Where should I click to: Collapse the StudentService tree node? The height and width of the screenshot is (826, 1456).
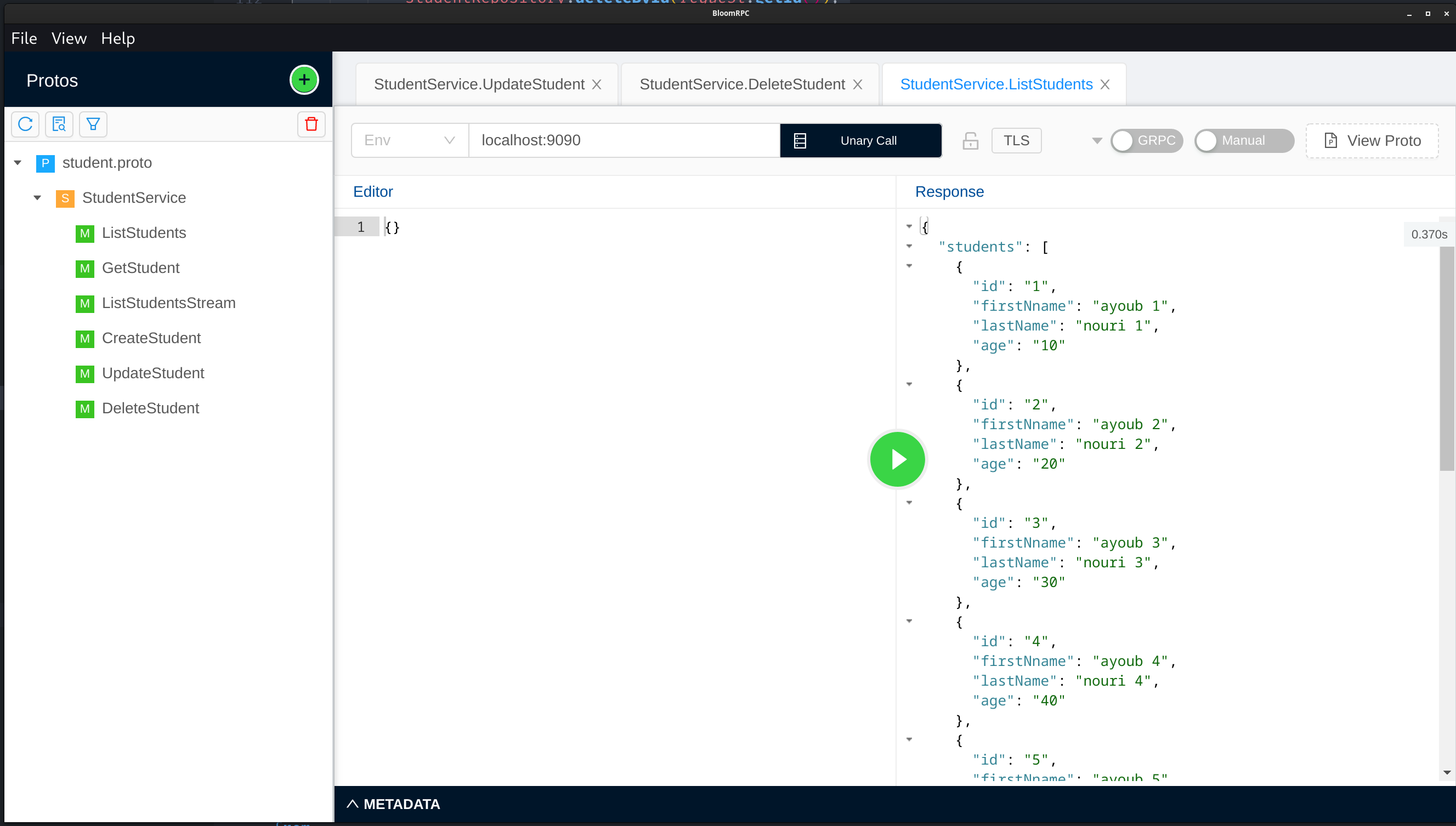point(37,198)
